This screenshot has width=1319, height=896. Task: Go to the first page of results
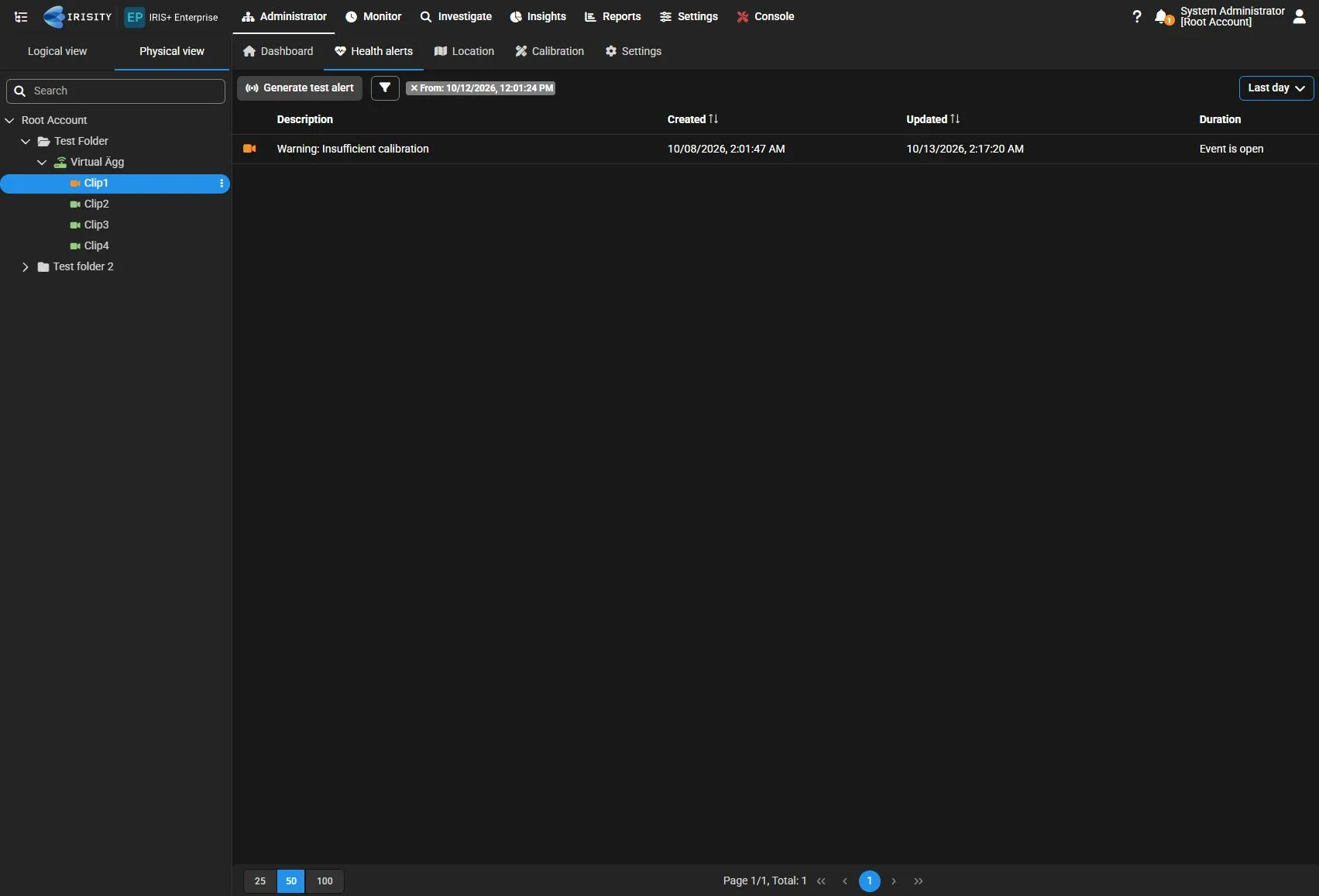click(821, 881)
